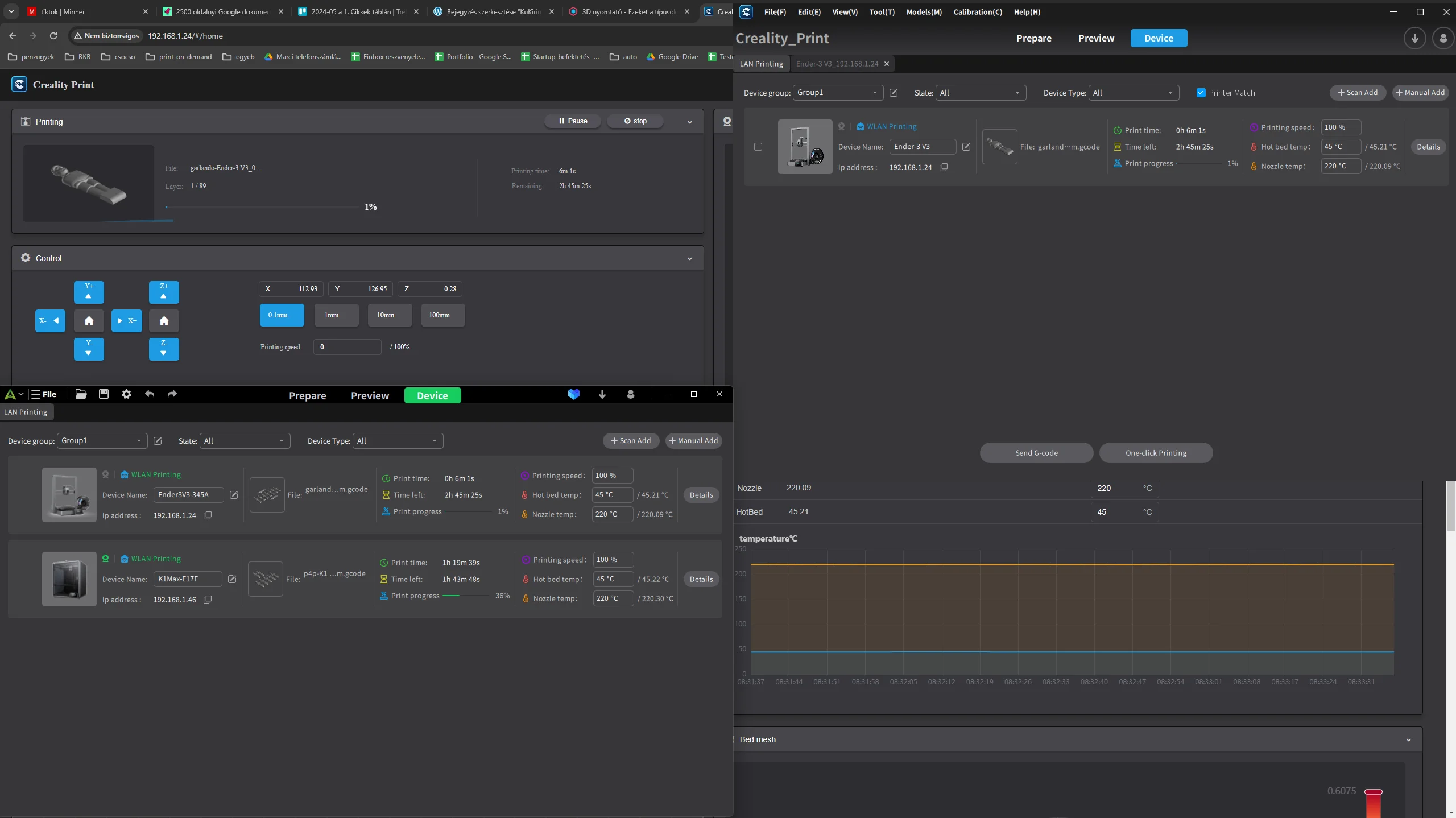Check the Ender-3 V3 device checkbox
1456x818 pixels.
coord(758,147)
